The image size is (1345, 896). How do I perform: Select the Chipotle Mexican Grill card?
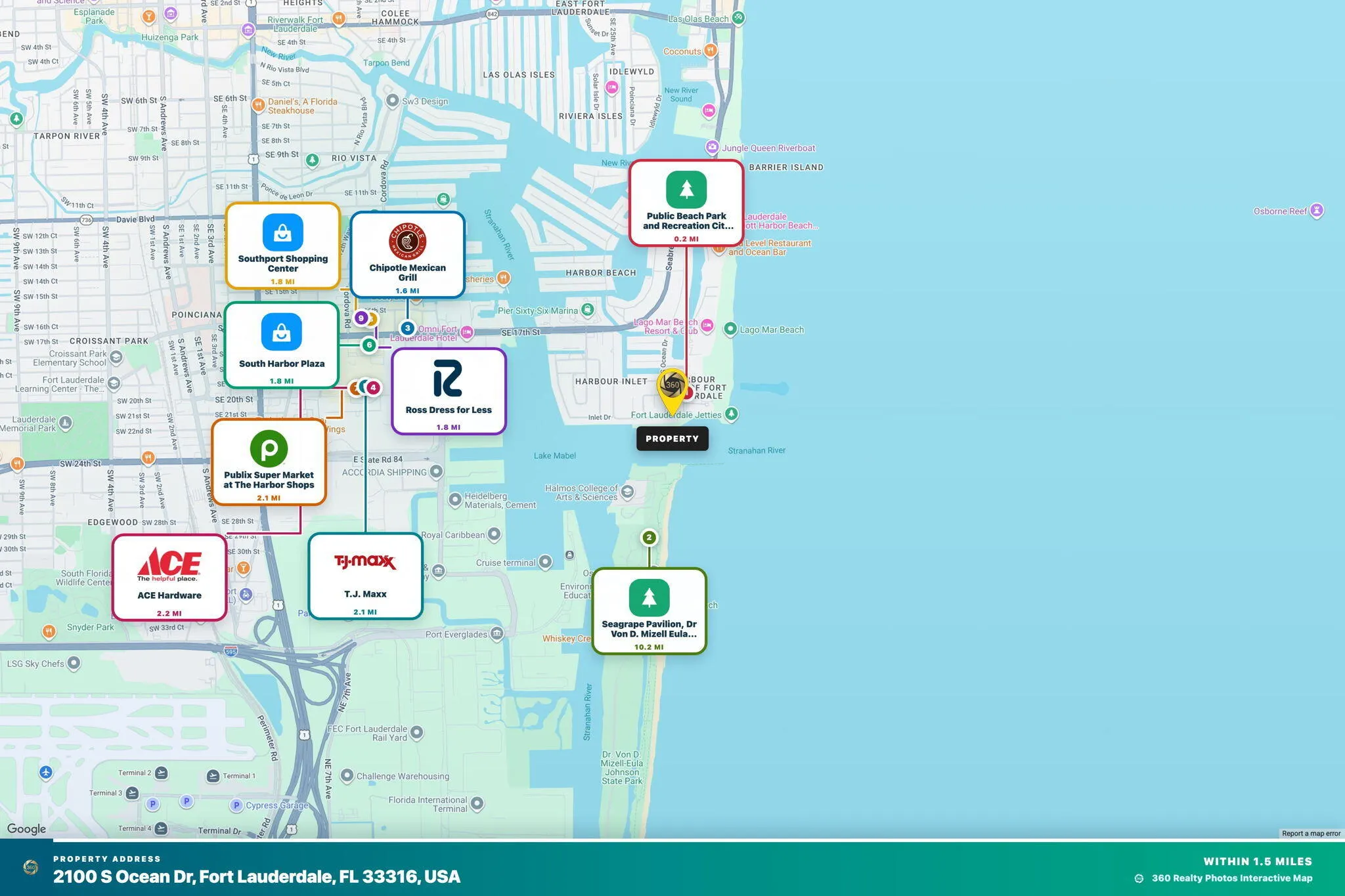(407, 255)
